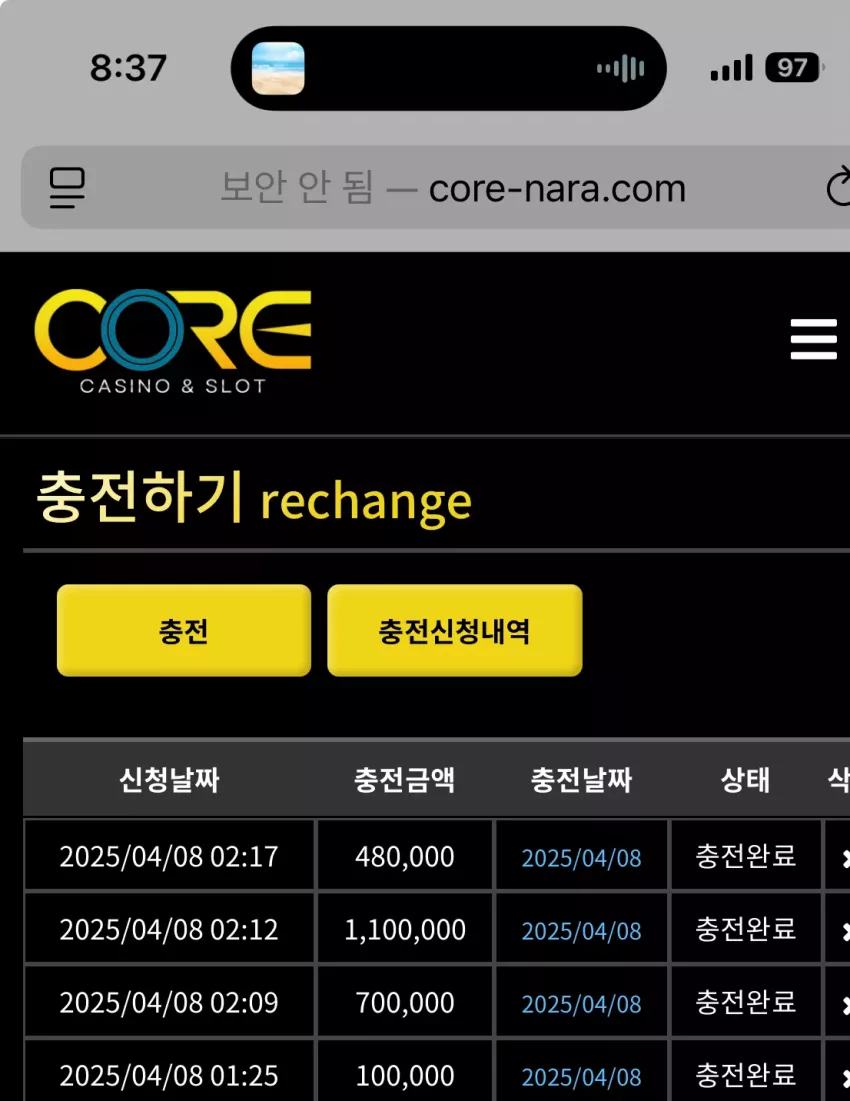Select the 2025/04/08 01:25 request date
This screenshot has width=850, height=1101.
click(x=169, y=1076)
